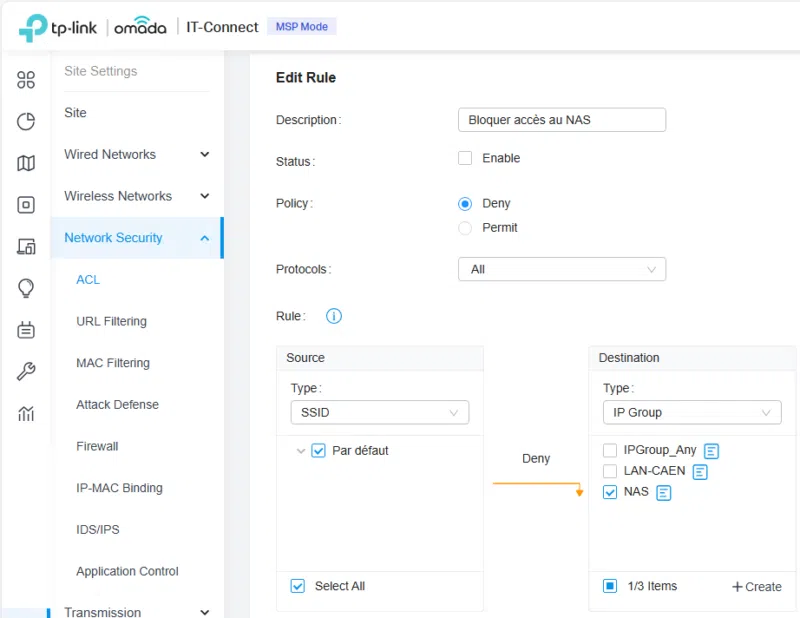Viewport: 800px width, 618px height.
Task: Open the Insights lightbulb icon
Action: click(26, 288)
